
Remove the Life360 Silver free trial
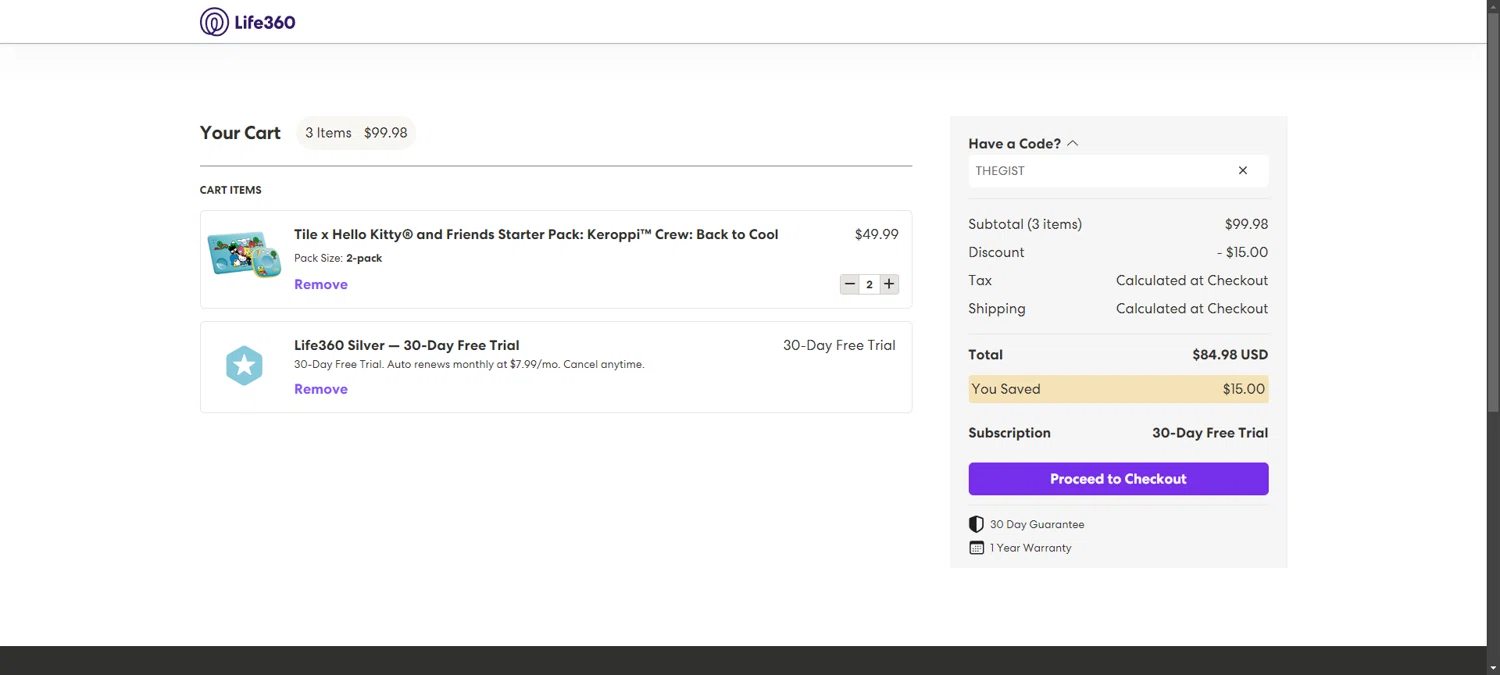[x=321, y=390]
